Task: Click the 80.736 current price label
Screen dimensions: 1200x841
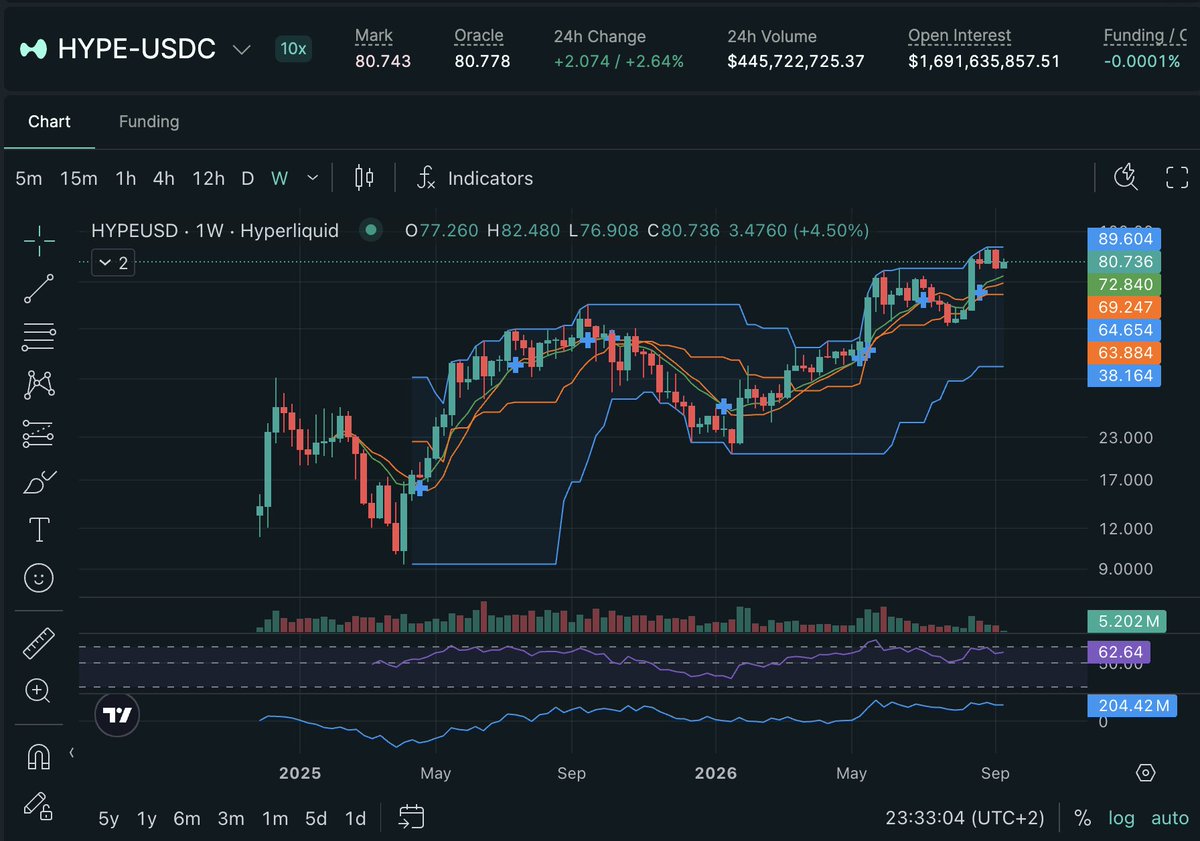Action: [x=1124, y=261]
